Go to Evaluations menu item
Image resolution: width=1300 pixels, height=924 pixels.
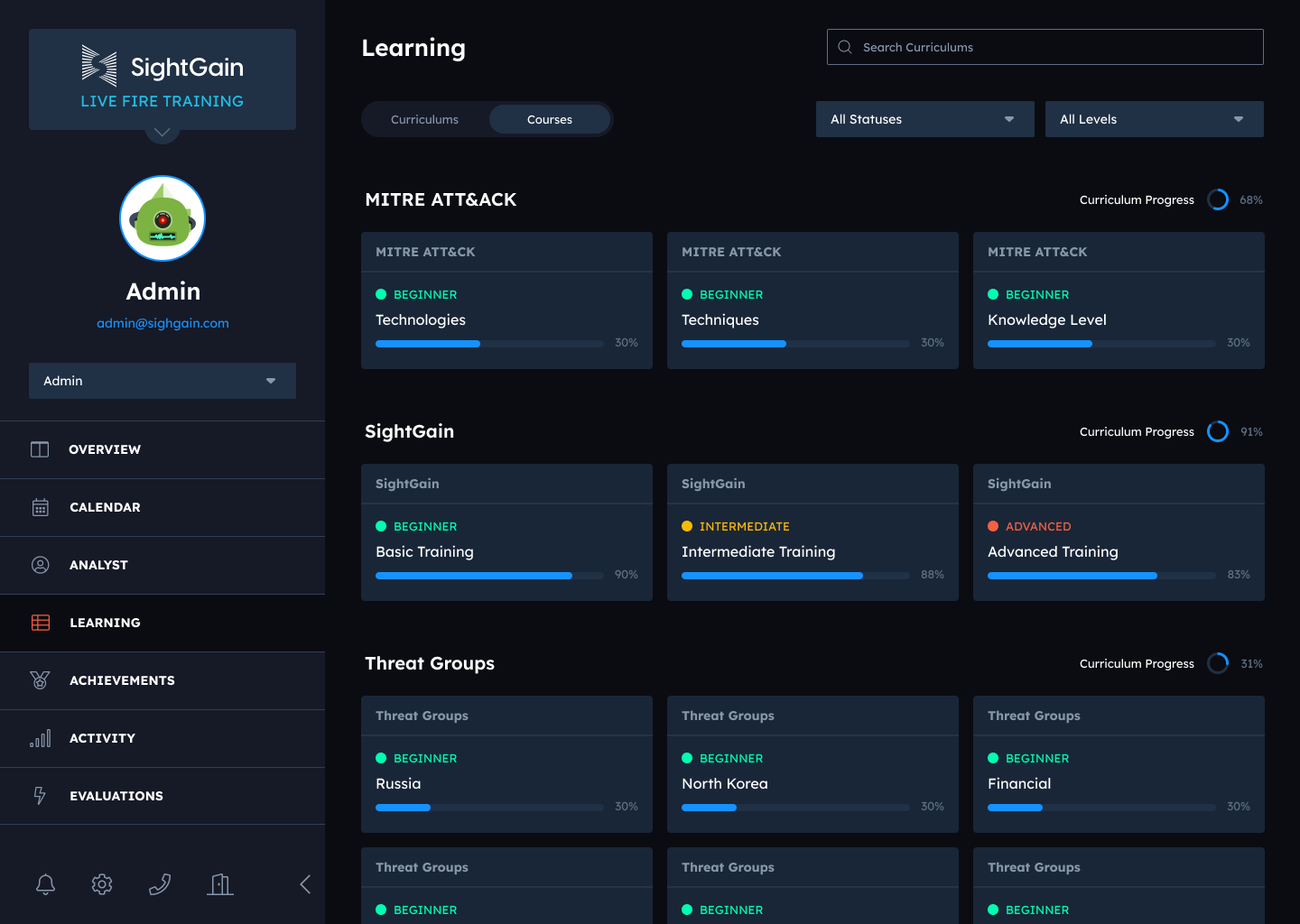coord(162,796)
